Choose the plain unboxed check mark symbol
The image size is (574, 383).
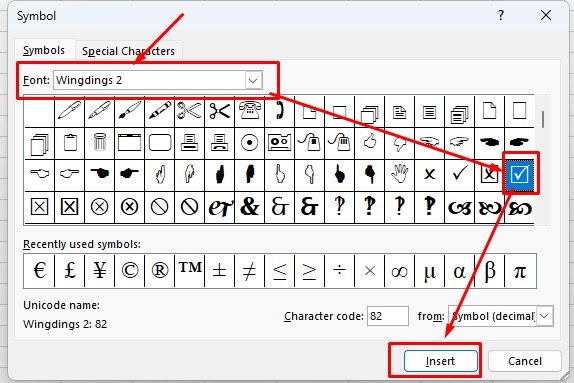click(459, 174)
